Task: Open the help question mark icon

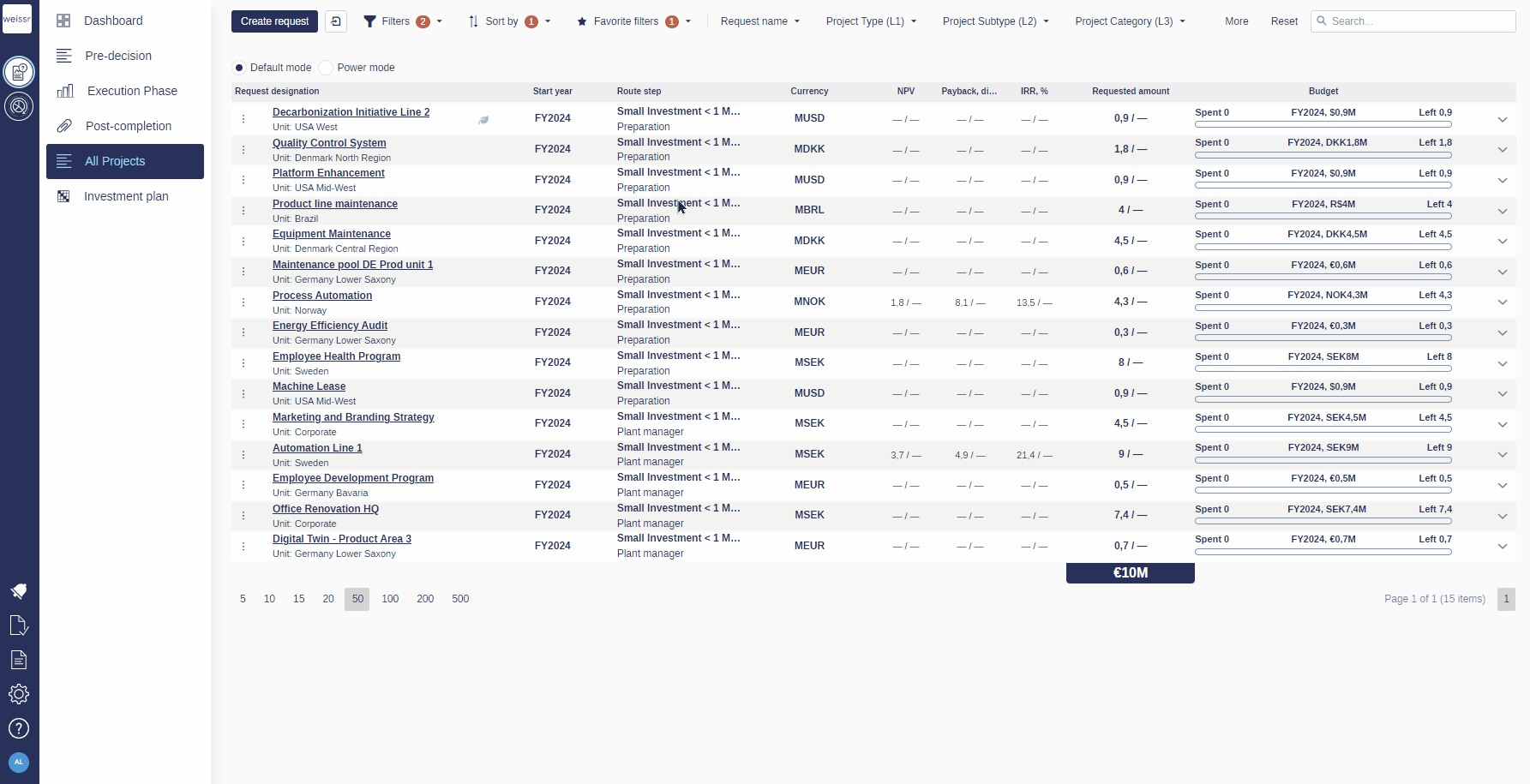Action: [19, 728]
